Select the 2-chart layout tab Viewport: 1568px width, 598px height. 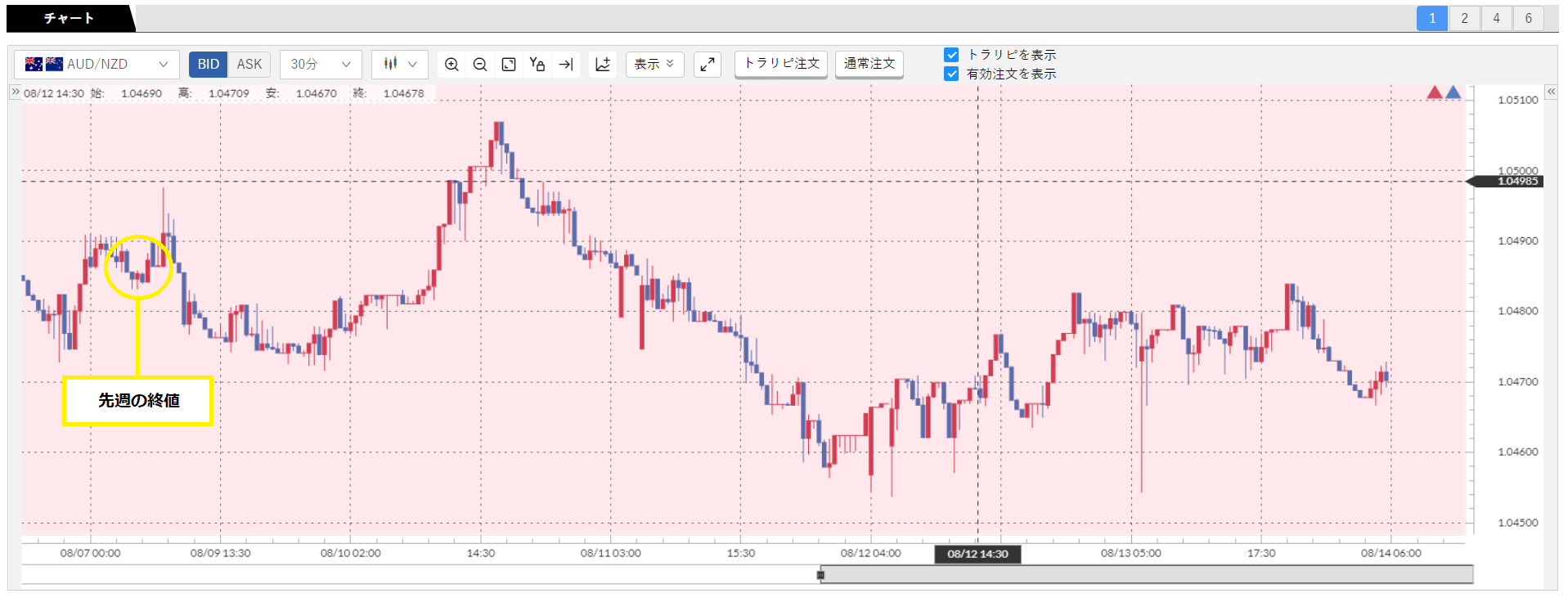tap(1464, 18)
